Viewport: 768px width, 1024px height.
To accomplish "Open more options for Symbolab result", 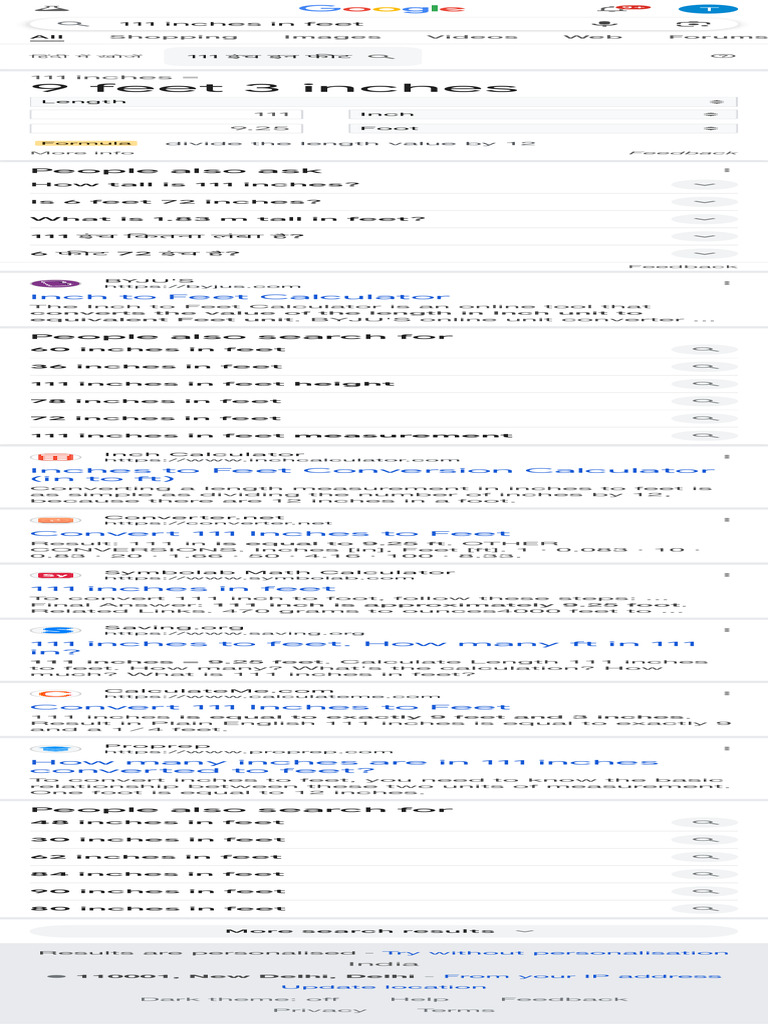I will coord(727,575).
